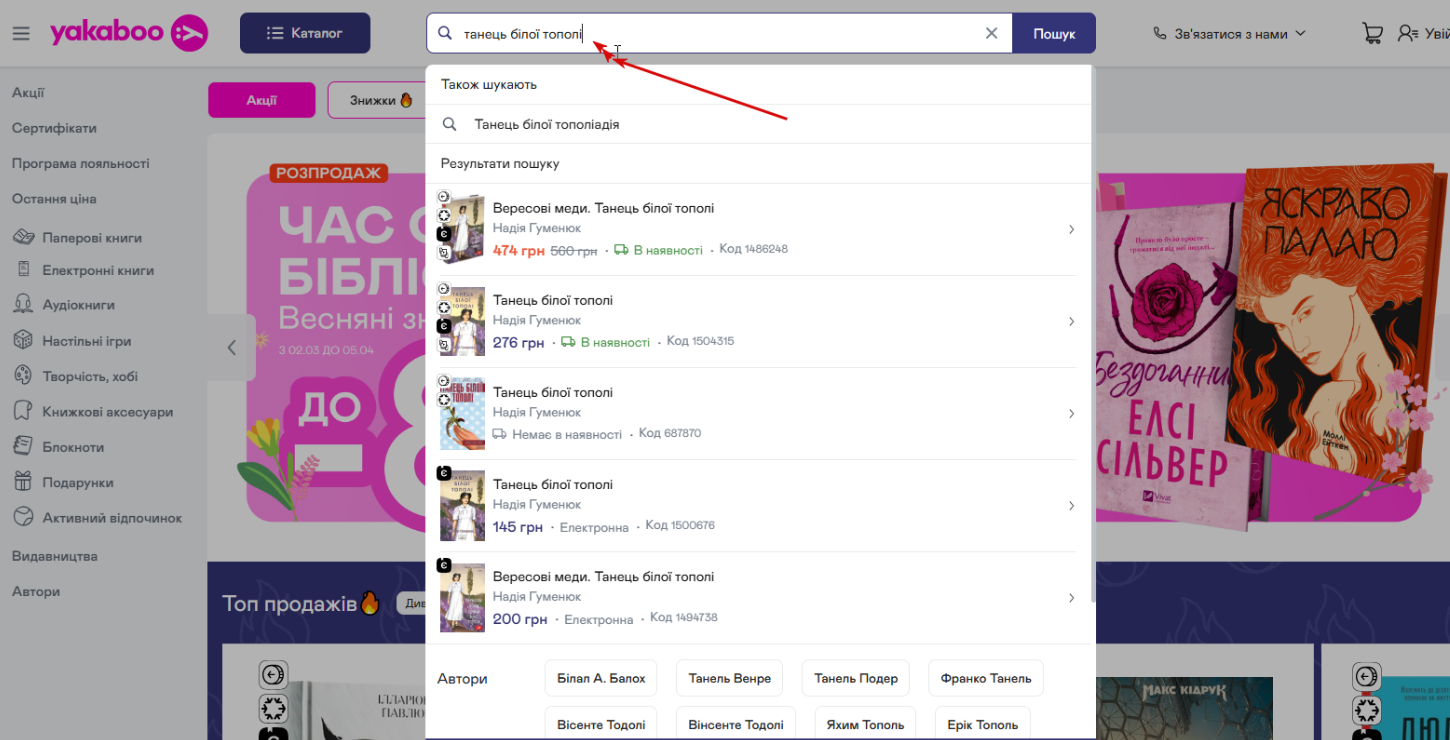1450x740 pixels.
Task: Go to Yakaboo home via logo
Action: 129,33
